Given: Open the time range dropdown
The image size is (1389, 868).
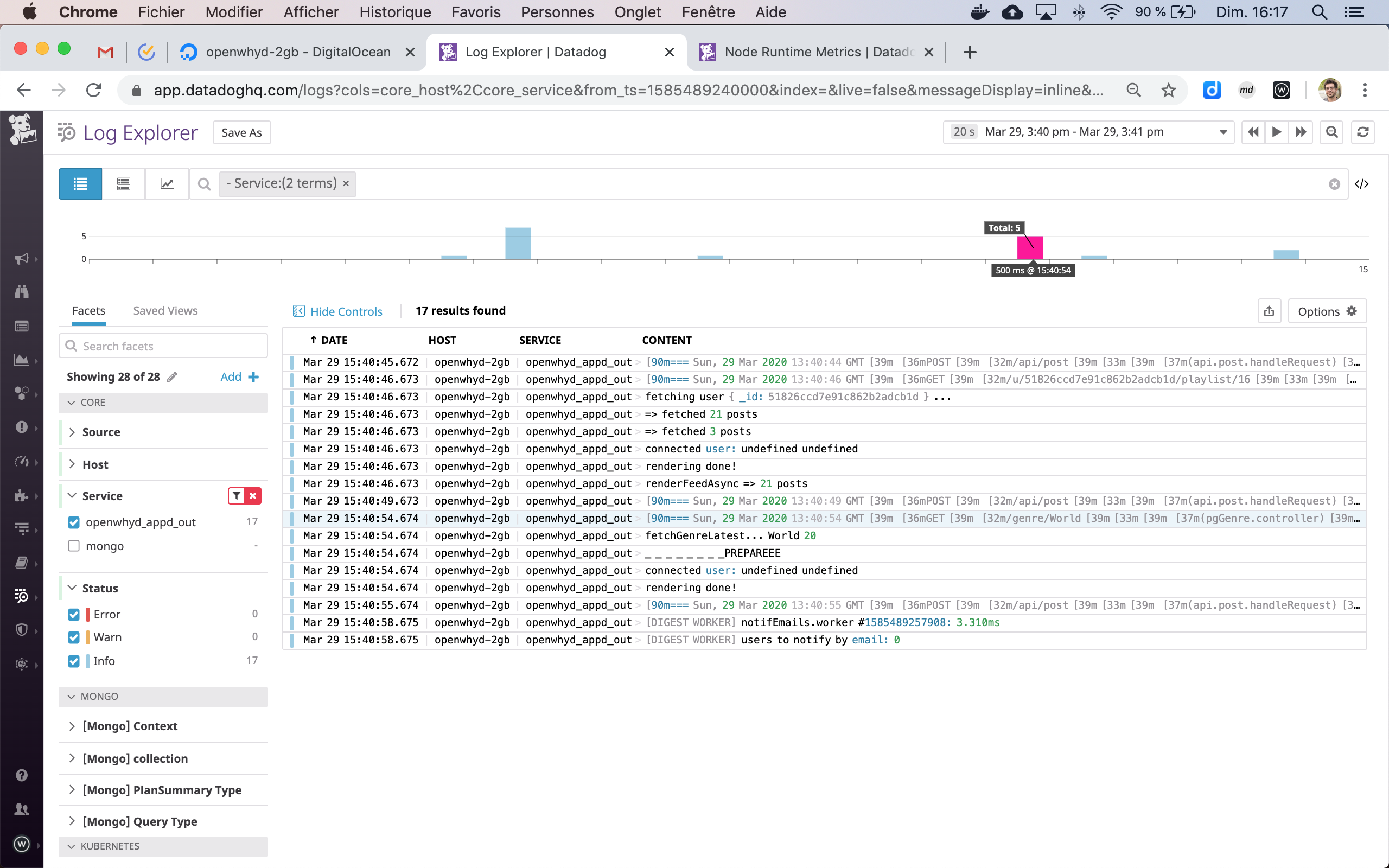Looking at the screenshot, I should tap(1222, 132).
